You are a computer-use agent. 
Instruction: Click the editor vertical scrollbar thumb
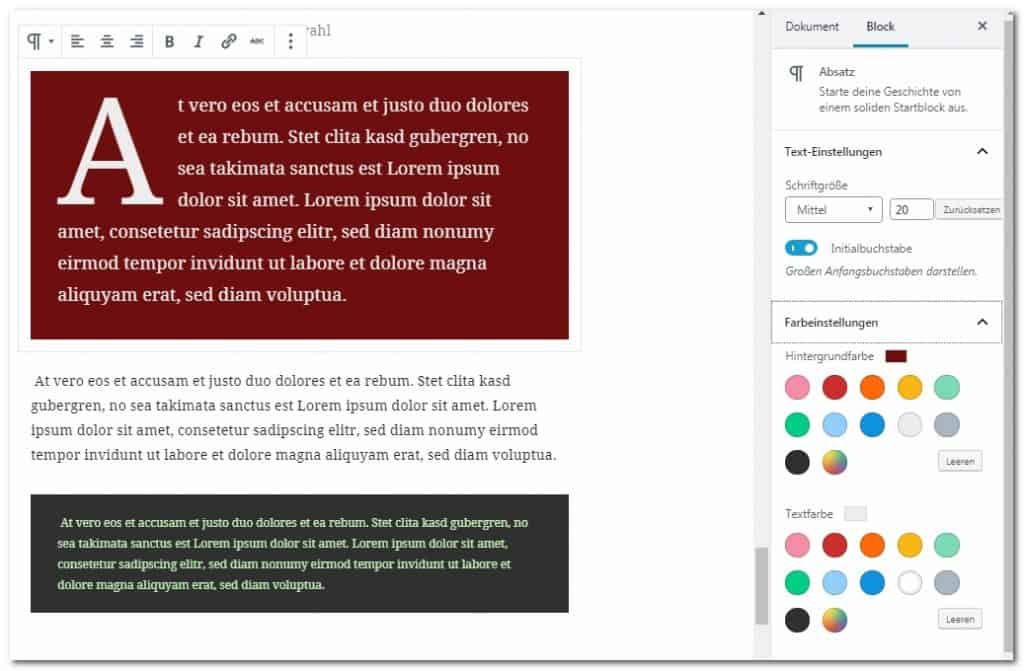761,586
